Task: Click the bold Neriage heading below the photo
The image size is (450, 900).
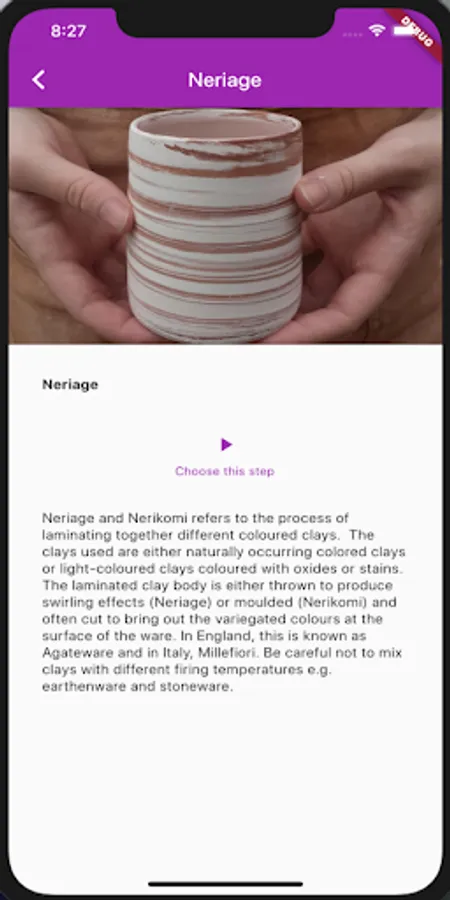Action: [x=70, y=385]
